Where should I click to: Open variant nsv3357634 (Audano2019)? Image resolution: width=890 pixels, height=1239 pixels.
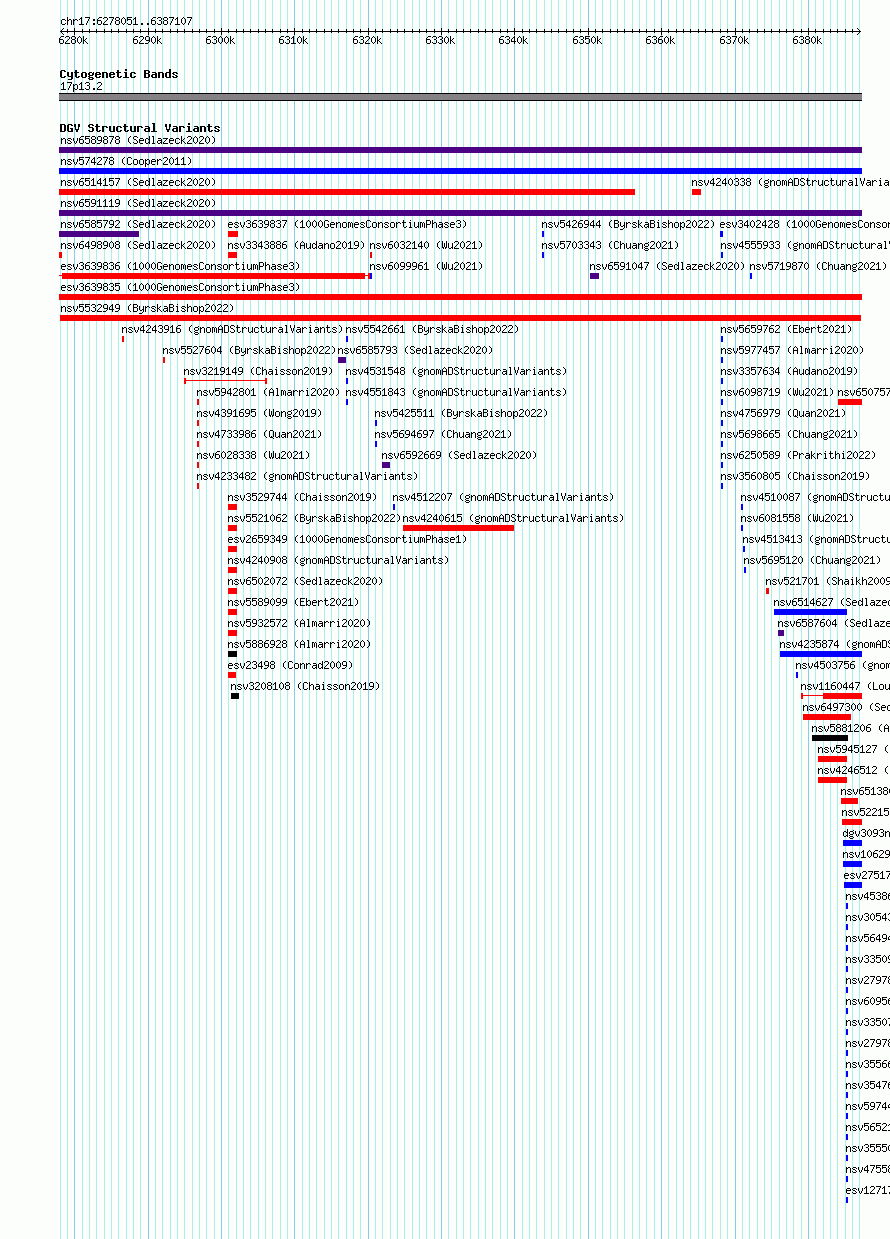pos(789,371)
